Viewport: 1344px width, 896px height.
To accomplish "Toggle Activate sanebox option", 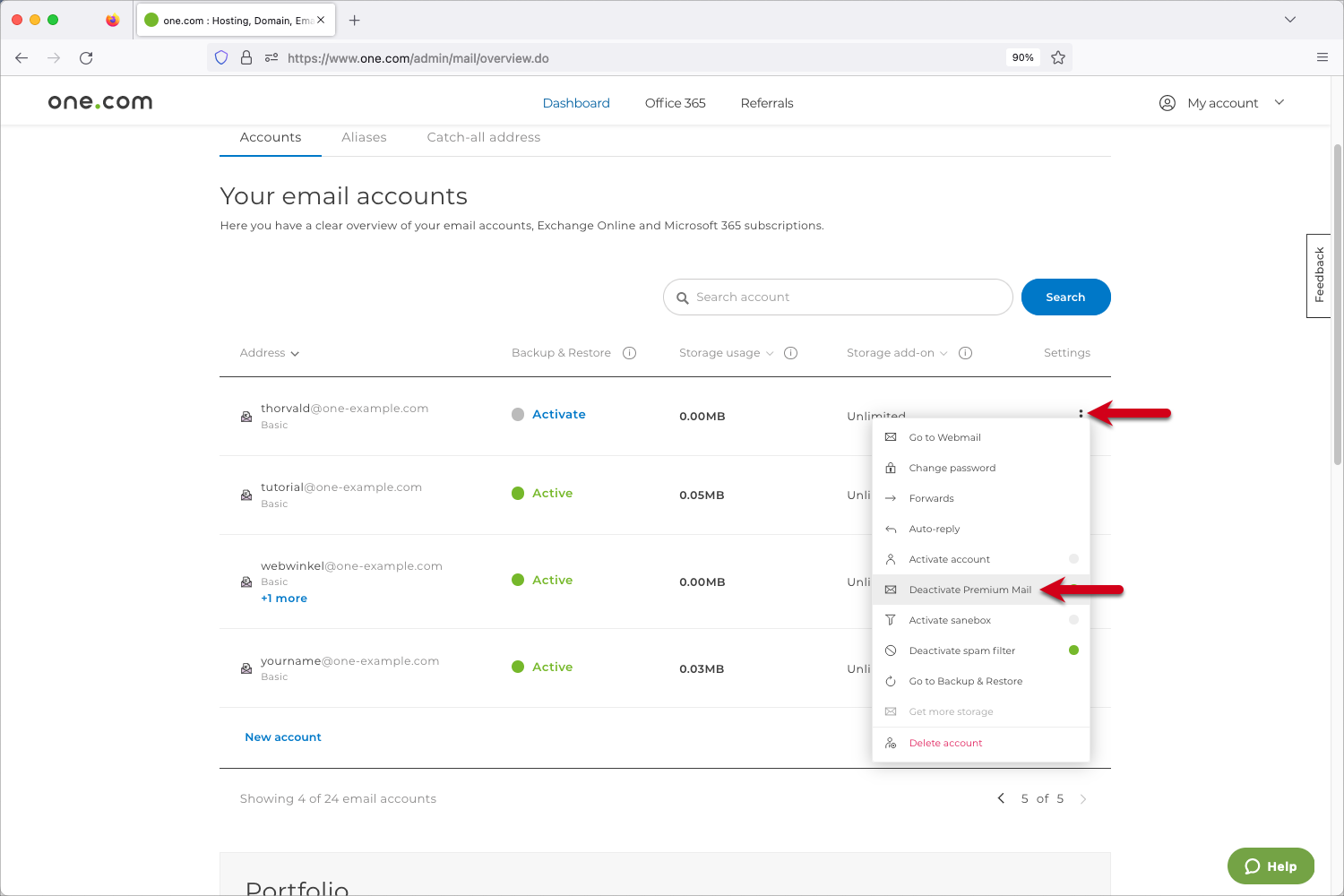I will tap(1073, 620).
